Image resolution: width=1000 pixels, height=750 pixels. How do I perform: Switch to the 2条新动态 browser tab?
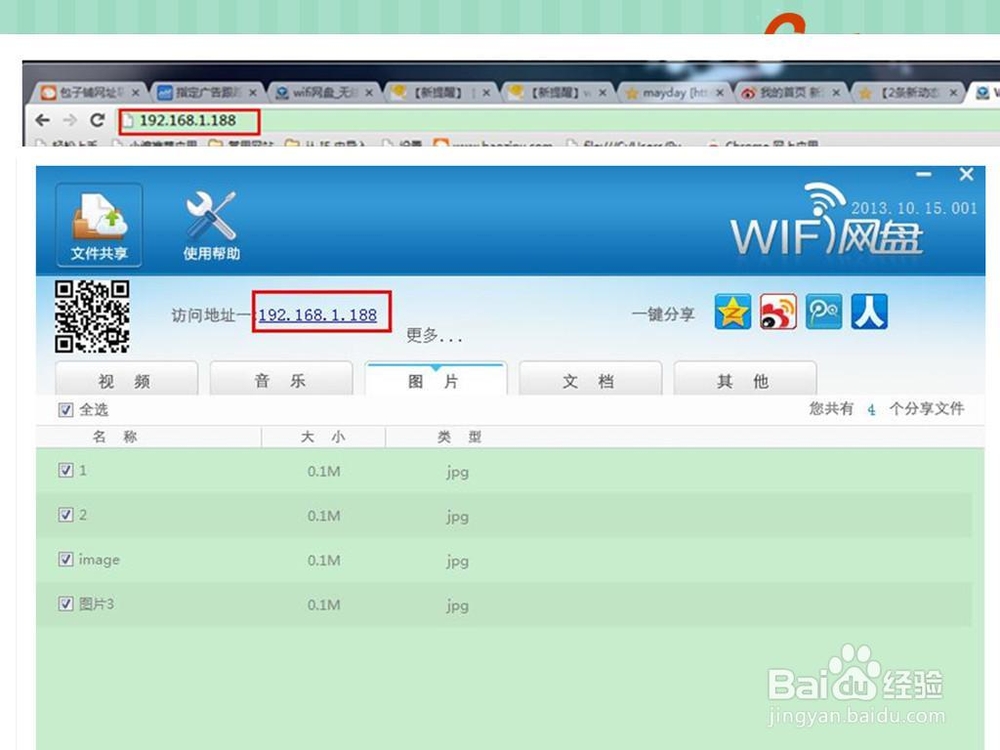click(x=907, y=92)
